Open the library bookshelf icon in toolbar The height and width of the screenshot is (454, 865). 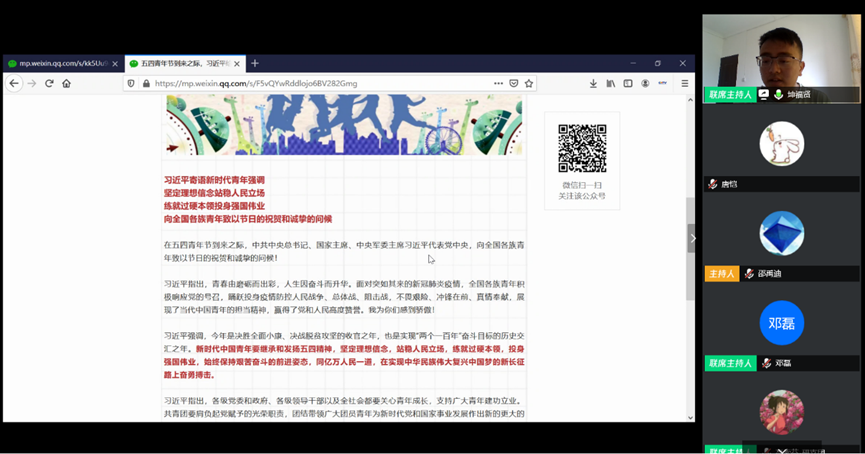[x=611, y=84]
